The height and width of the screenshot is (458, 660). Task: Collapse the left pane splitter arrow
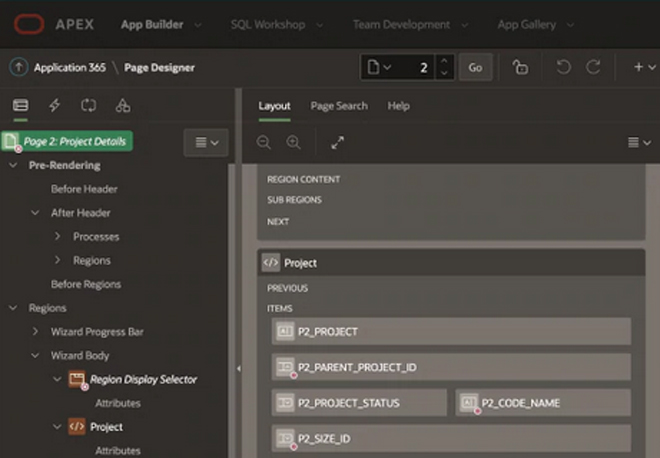(x=239, y=368)
